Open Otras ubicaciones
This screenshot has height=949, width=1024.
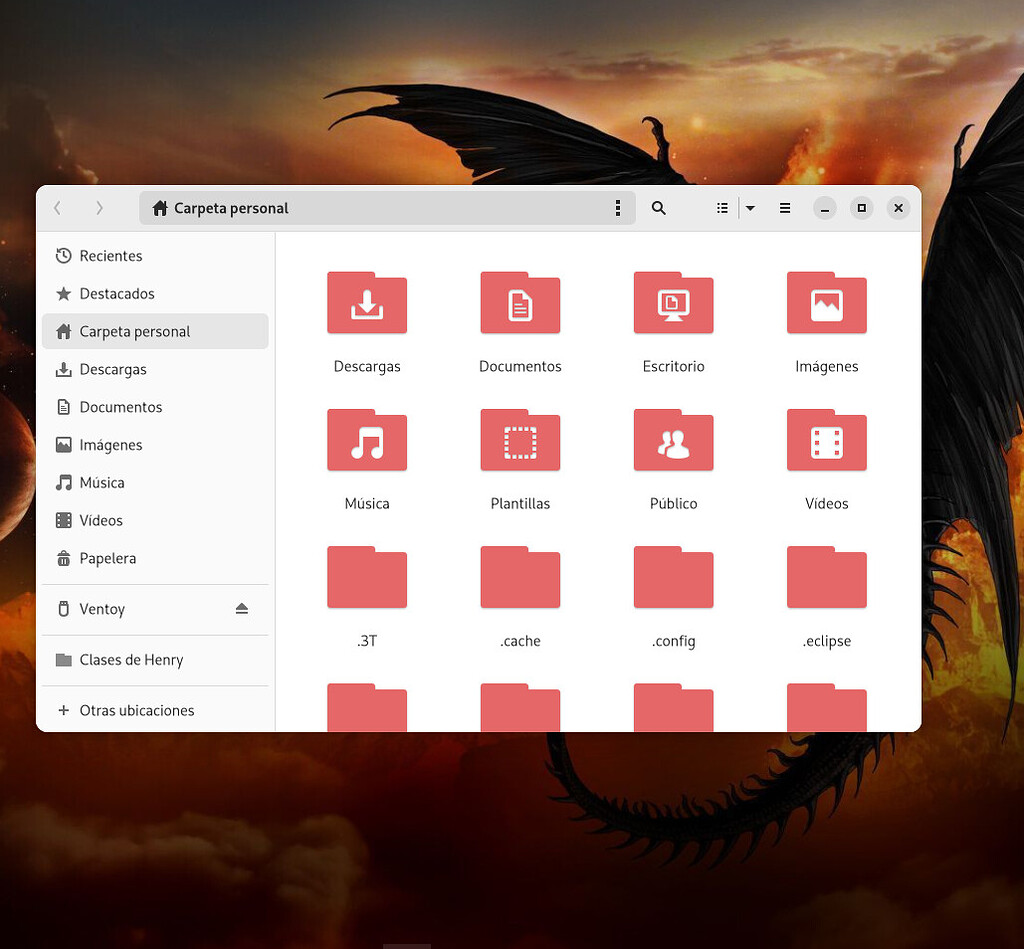[136, 710]
